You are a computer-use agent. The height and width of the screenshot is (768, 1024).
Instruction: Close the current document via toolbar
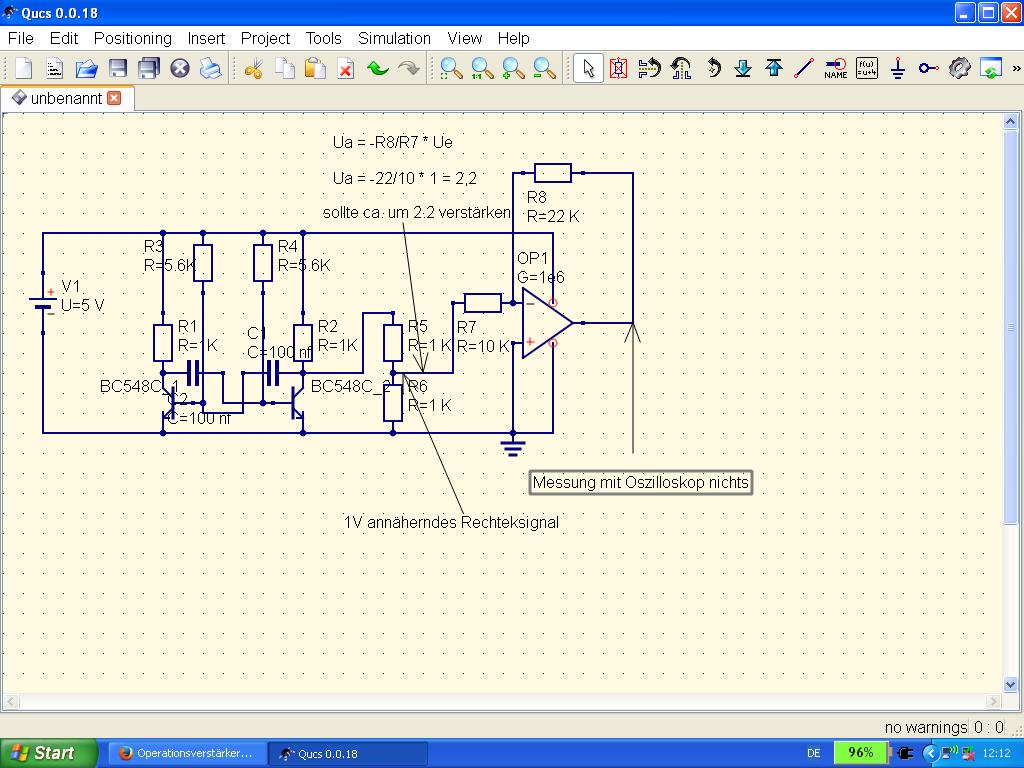pos(180,68)
